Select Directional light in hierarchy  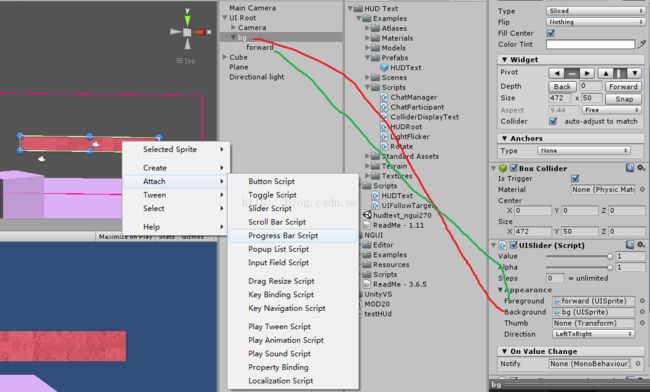coord(257,77)
